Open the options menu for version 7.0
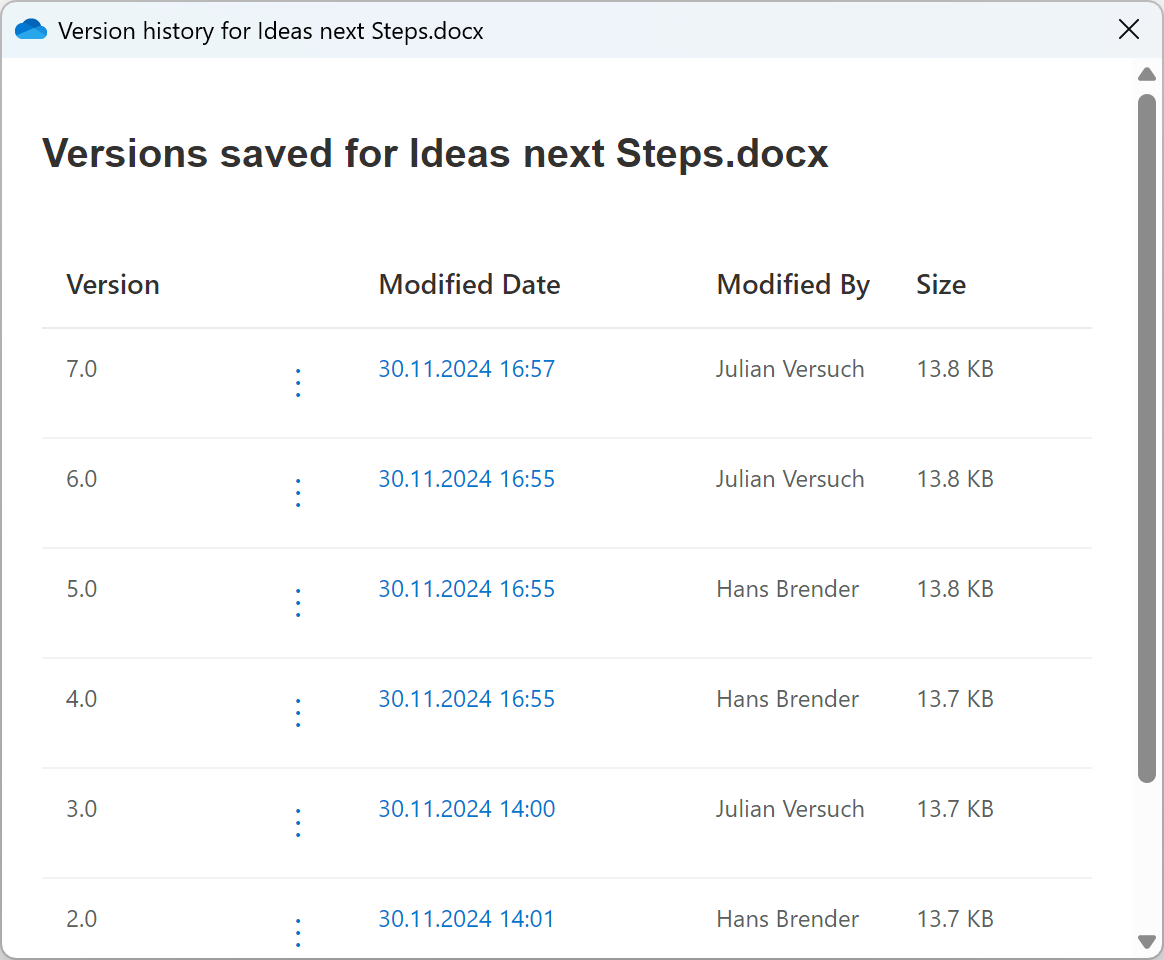The height and width of the screenshot is (960, 1164). point(298,382)
